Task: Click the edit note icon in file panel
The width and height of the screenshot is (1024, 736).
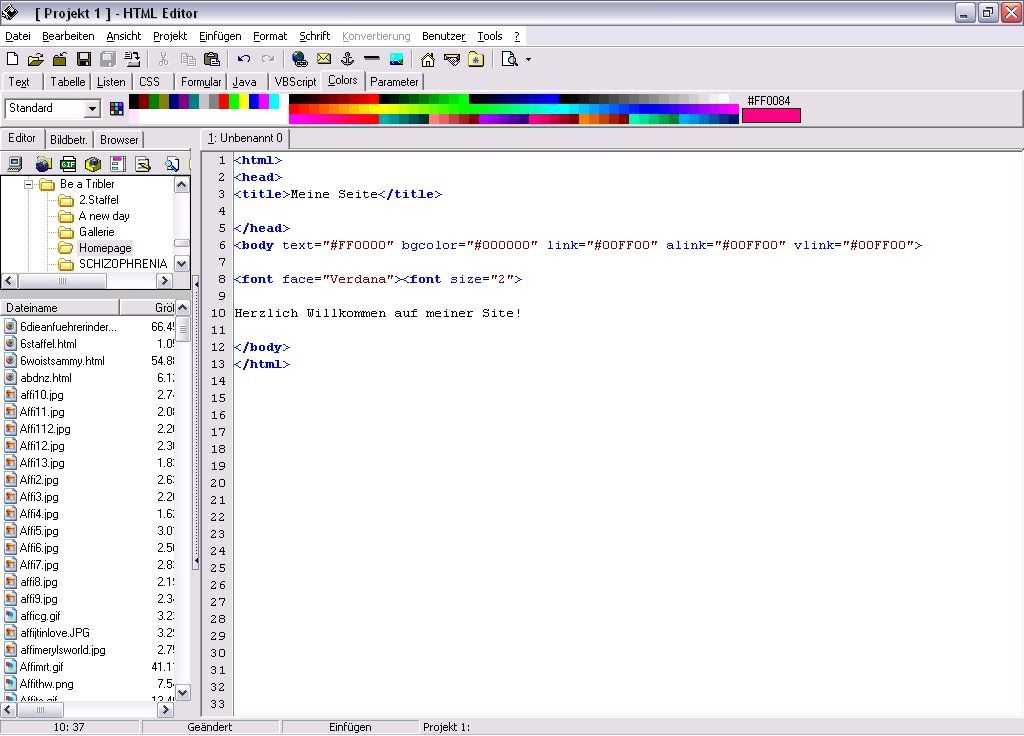Action: (x=142, y=164)
